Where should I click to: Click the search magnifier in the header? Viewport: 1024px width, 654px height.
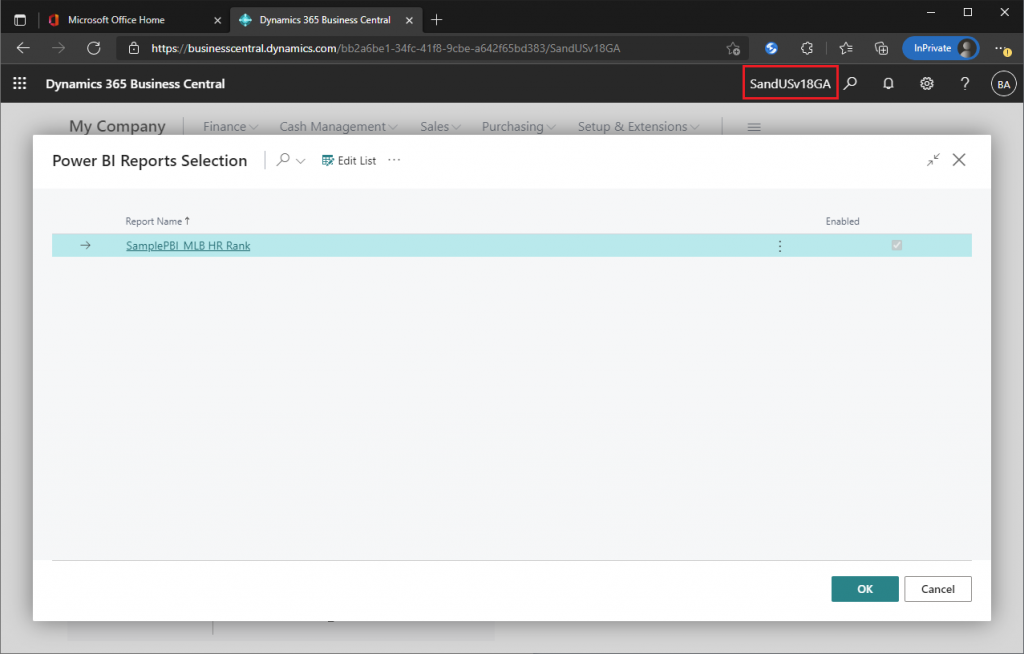(x=851, y=84)
